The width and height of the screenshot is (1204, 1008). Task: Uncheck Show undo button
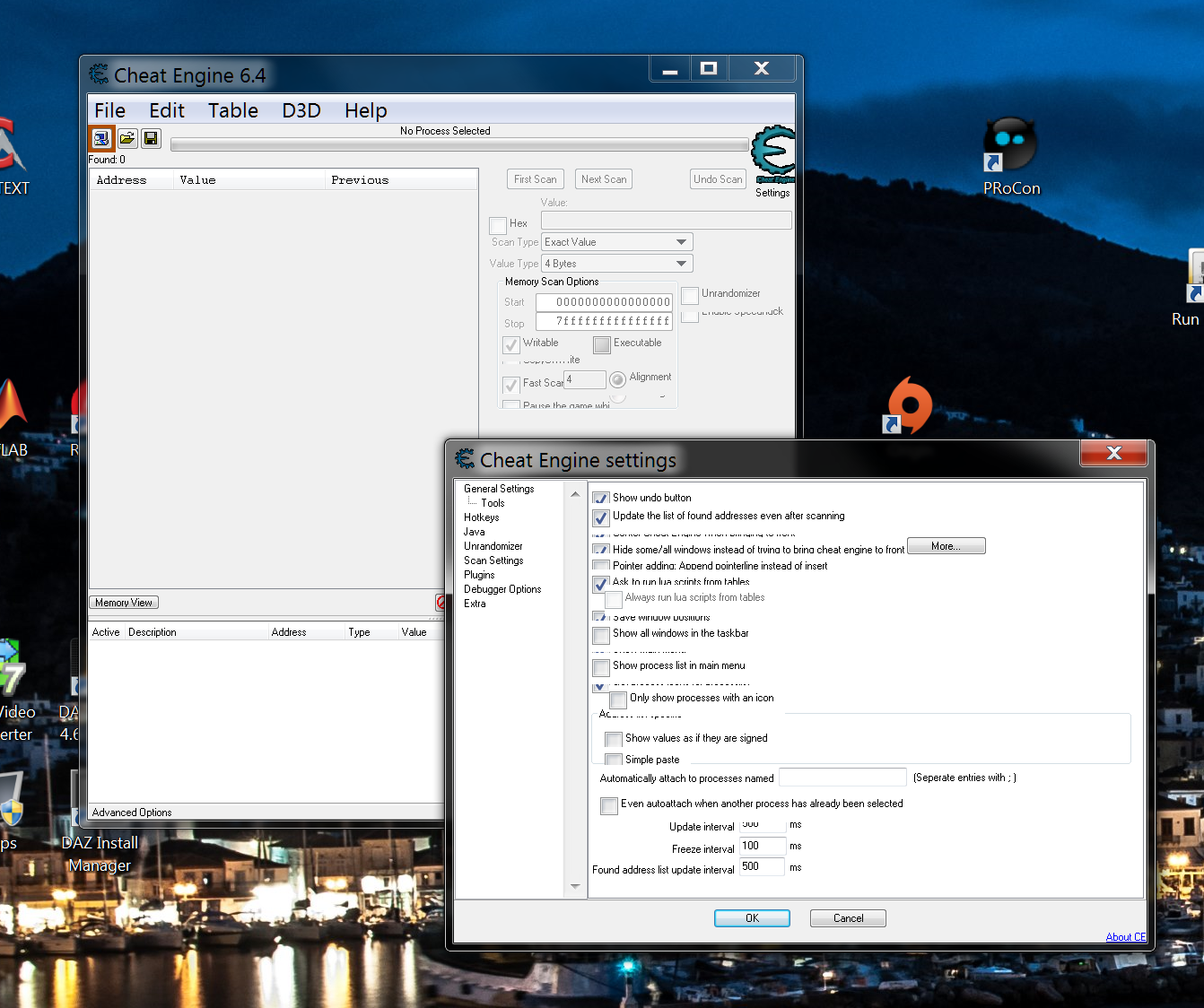click(601, 499)
